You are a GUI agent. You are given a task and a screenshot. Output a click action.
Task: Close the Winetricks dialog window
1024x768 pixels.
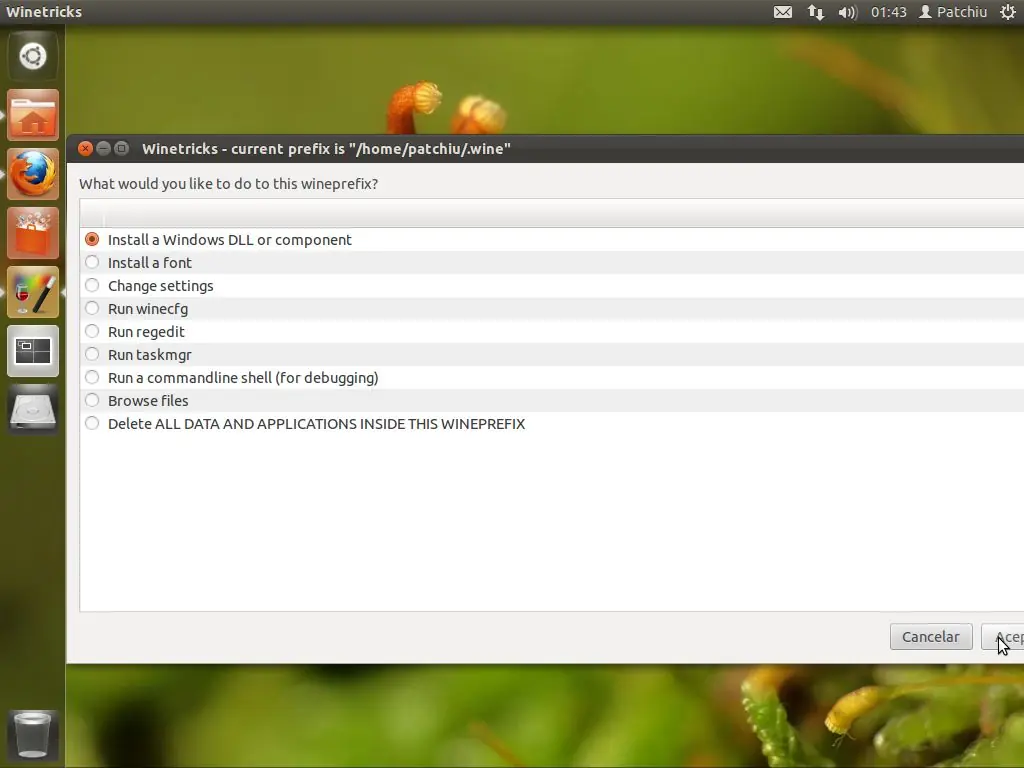(85, 148)
